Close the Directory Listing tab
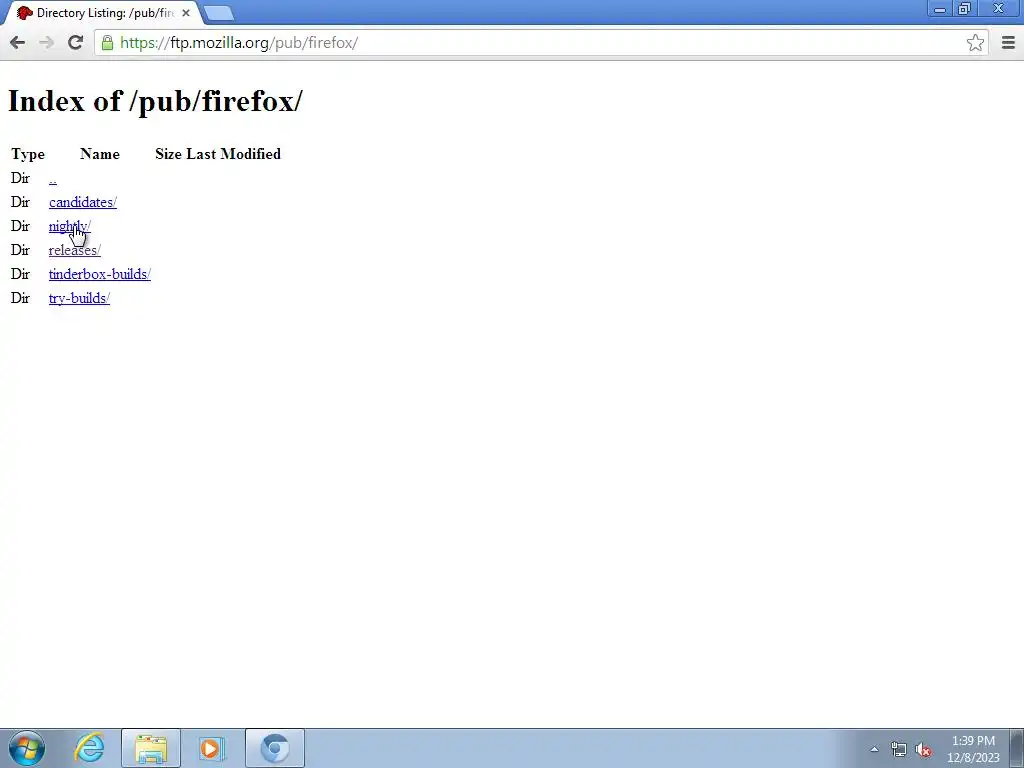1024x768 pixels. pos(185,12)
